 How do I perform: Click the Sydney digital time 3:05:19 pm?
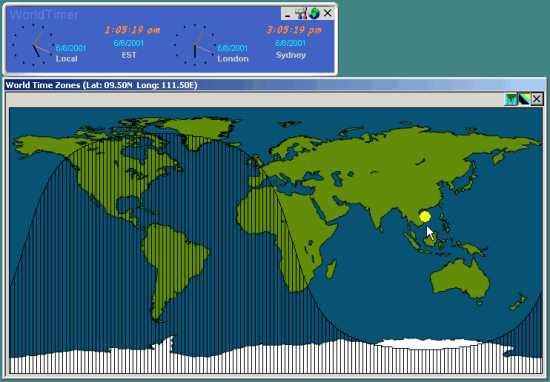(294, 30)
